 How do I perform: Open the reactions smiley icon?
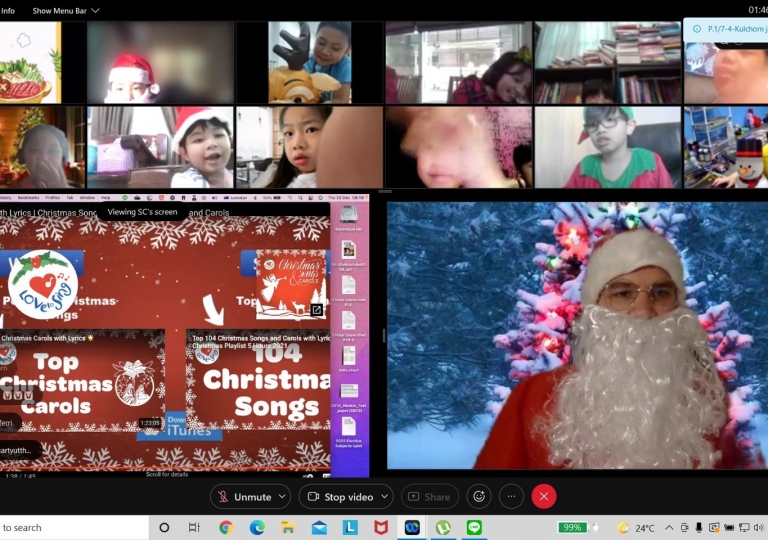(x=479, y=496)
